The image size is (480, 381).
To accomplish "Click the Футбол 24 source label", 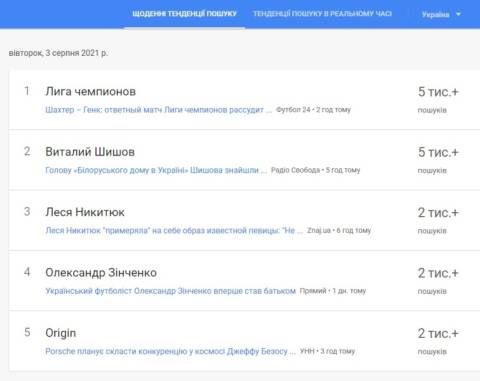I will [293, 110].
